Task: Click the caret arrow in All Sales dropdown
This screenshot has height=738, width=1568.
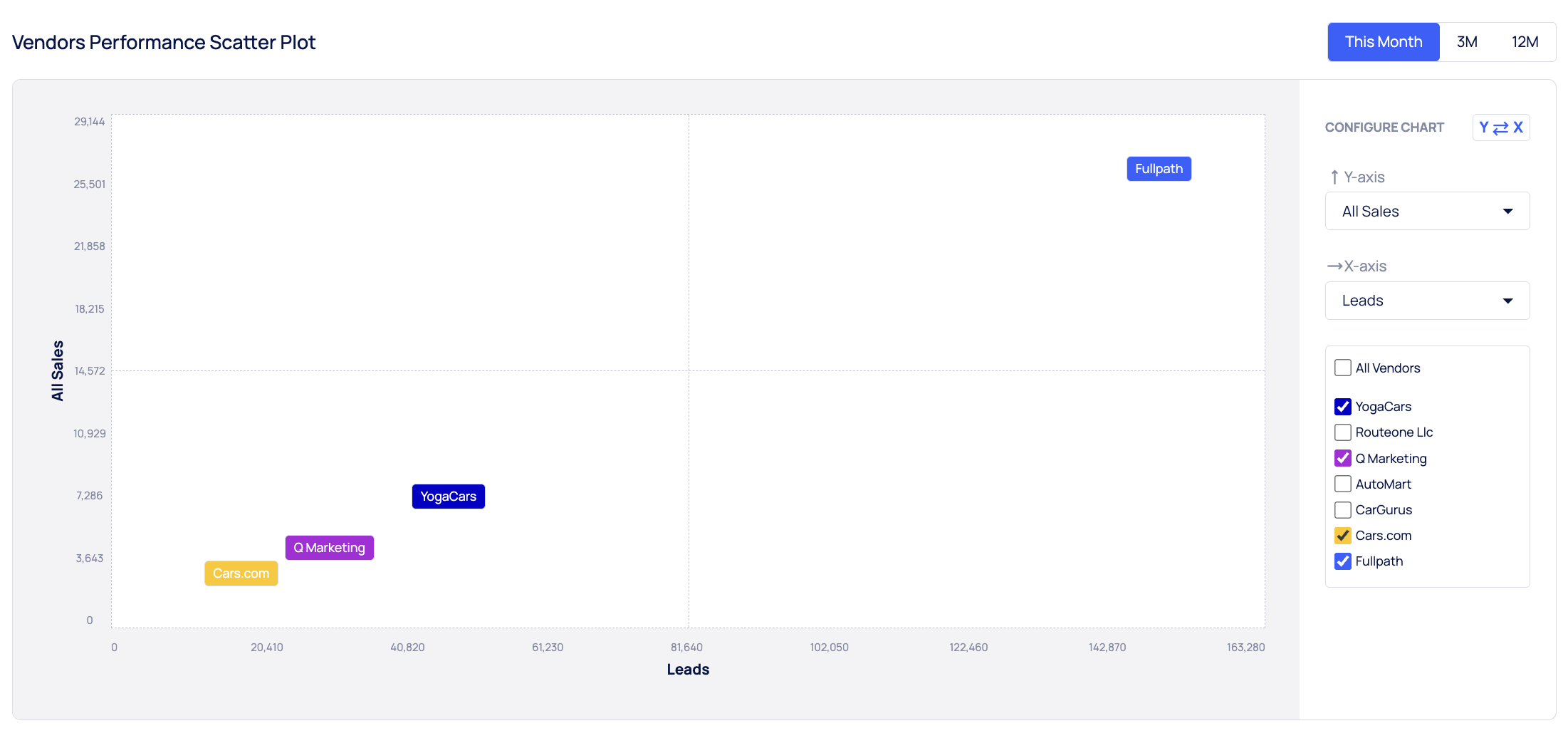Action: [x=1507, y=212]
